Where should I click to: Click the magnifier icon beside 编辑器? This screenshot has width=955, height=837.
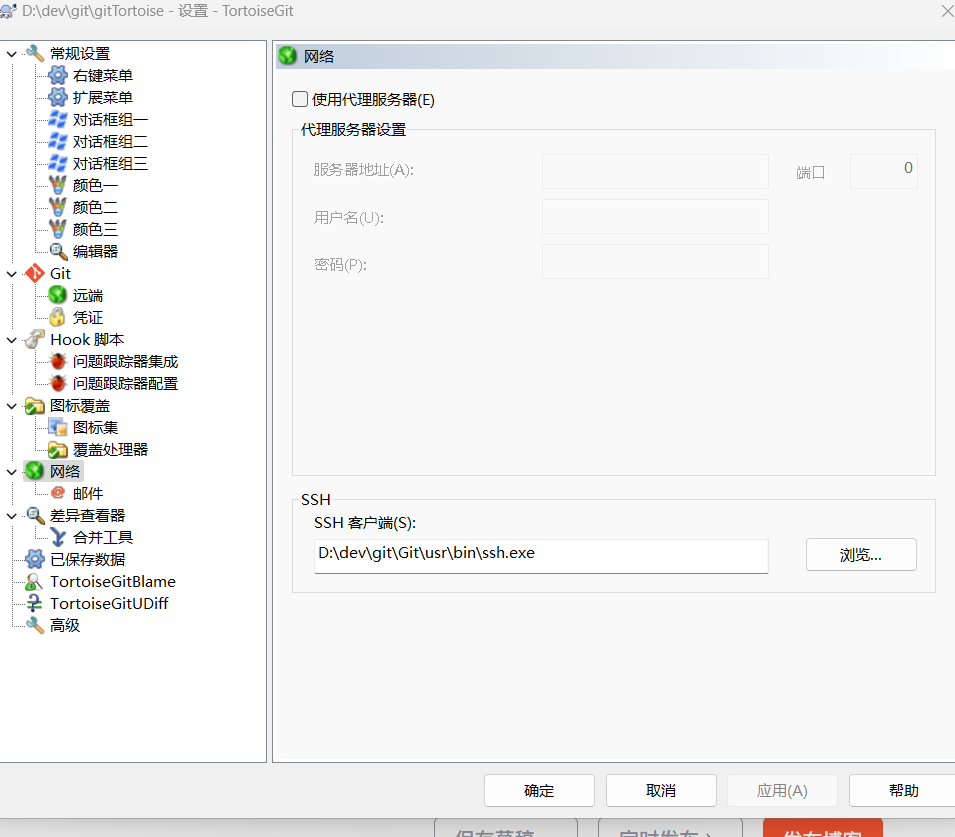[x=58, y=251]
